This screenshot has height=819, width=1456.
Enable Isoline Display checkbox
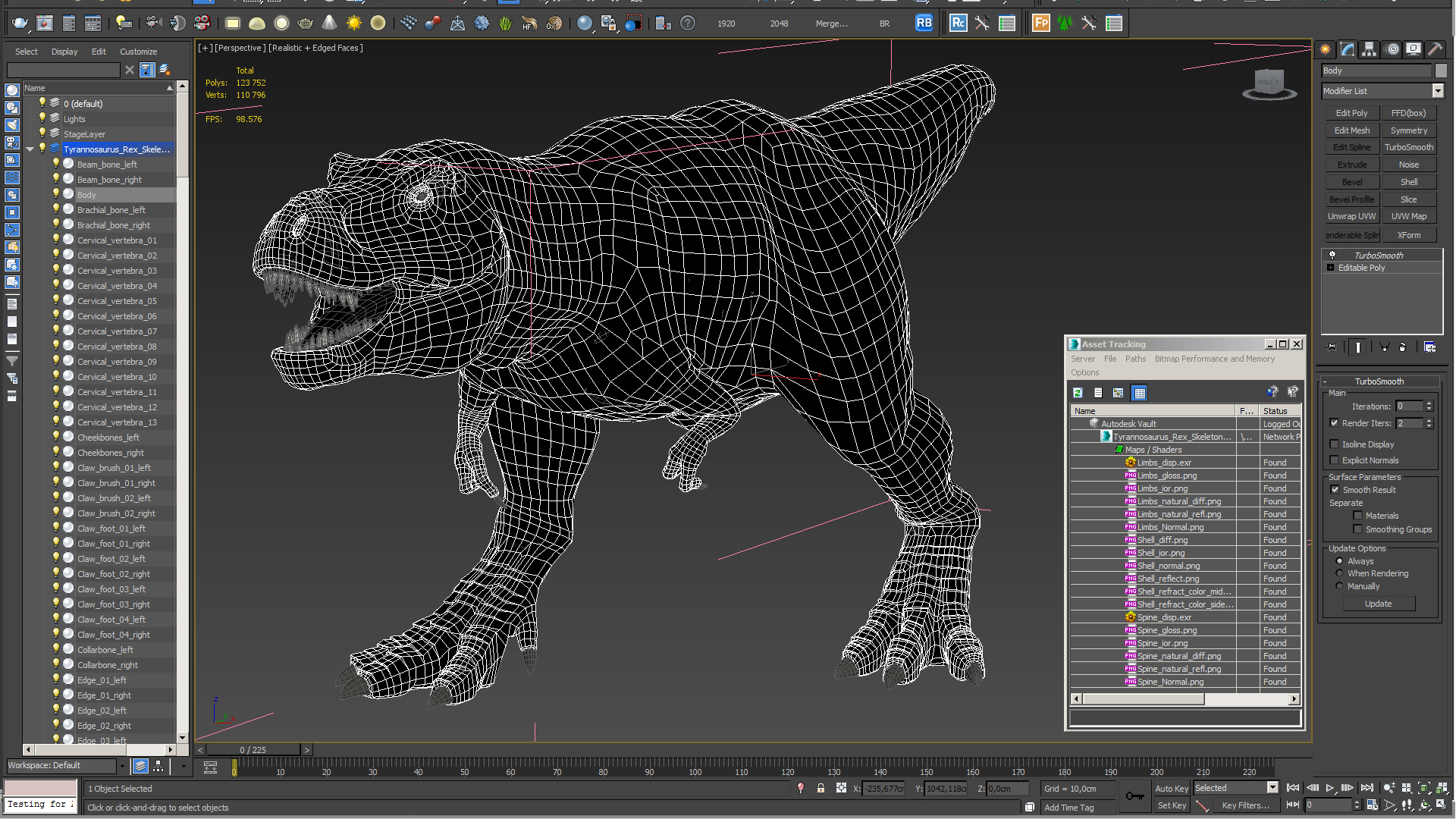click(x=1334, y=444)
